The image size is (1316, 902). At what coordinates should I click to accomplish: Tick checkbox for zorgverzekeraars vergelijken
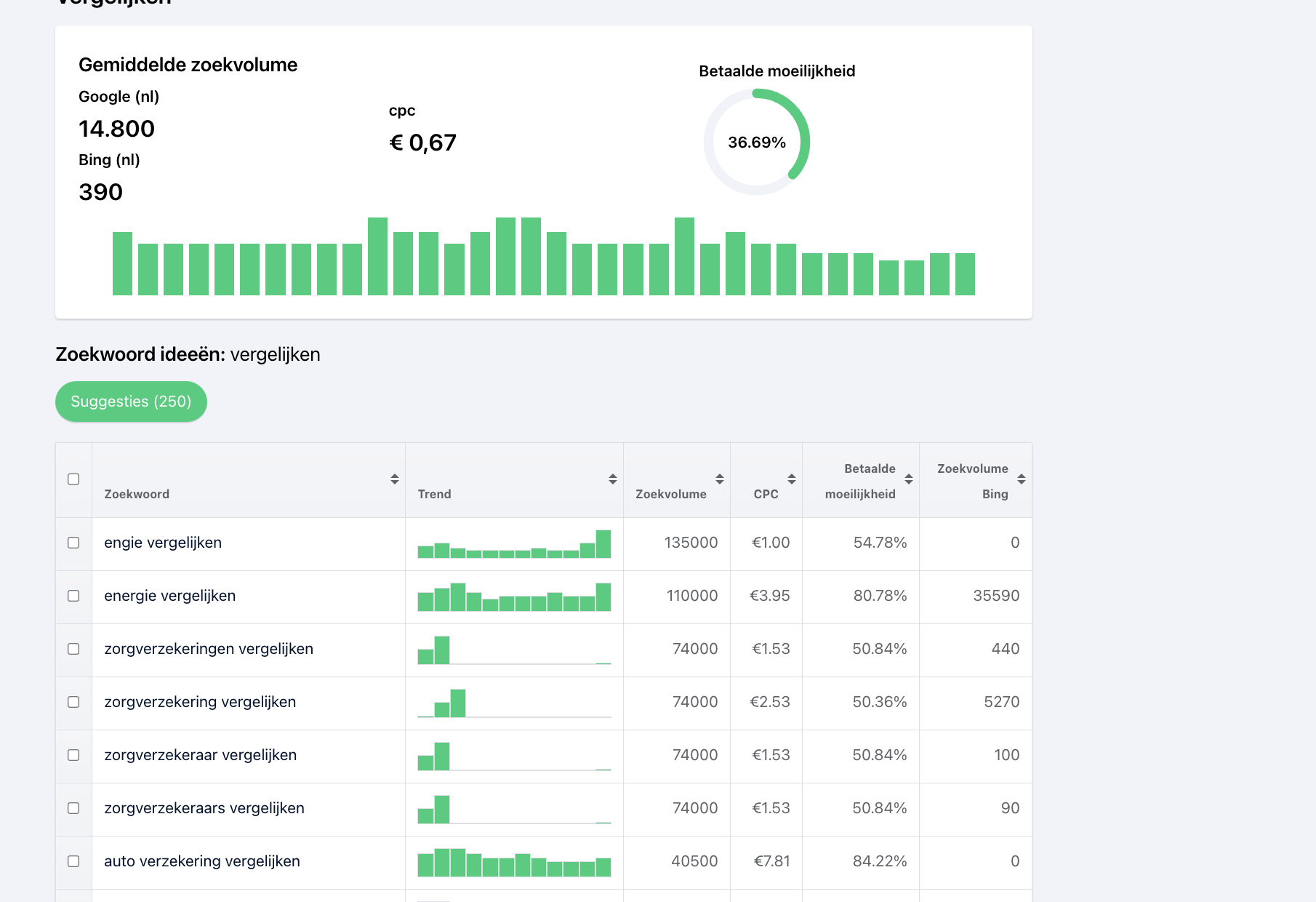click(73, 808)
